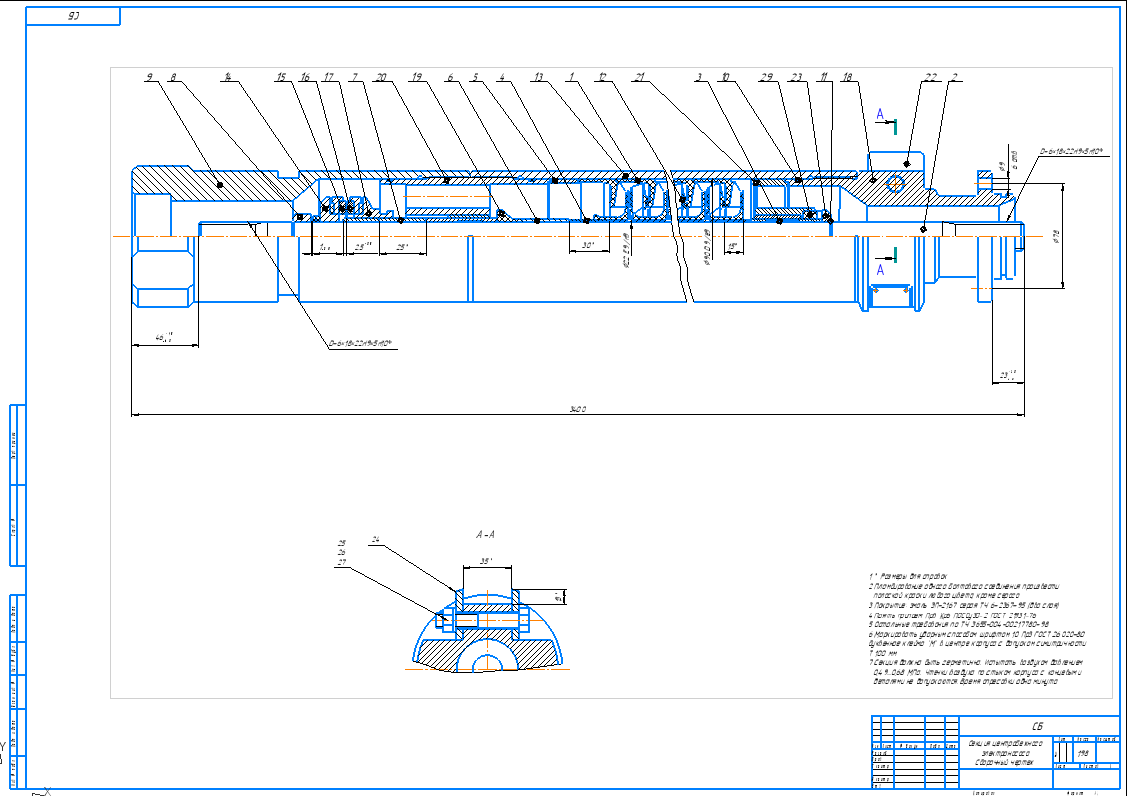Screen dimensions: 1129x796
Task: Click part callout number 29
Action: coord(767,76)
